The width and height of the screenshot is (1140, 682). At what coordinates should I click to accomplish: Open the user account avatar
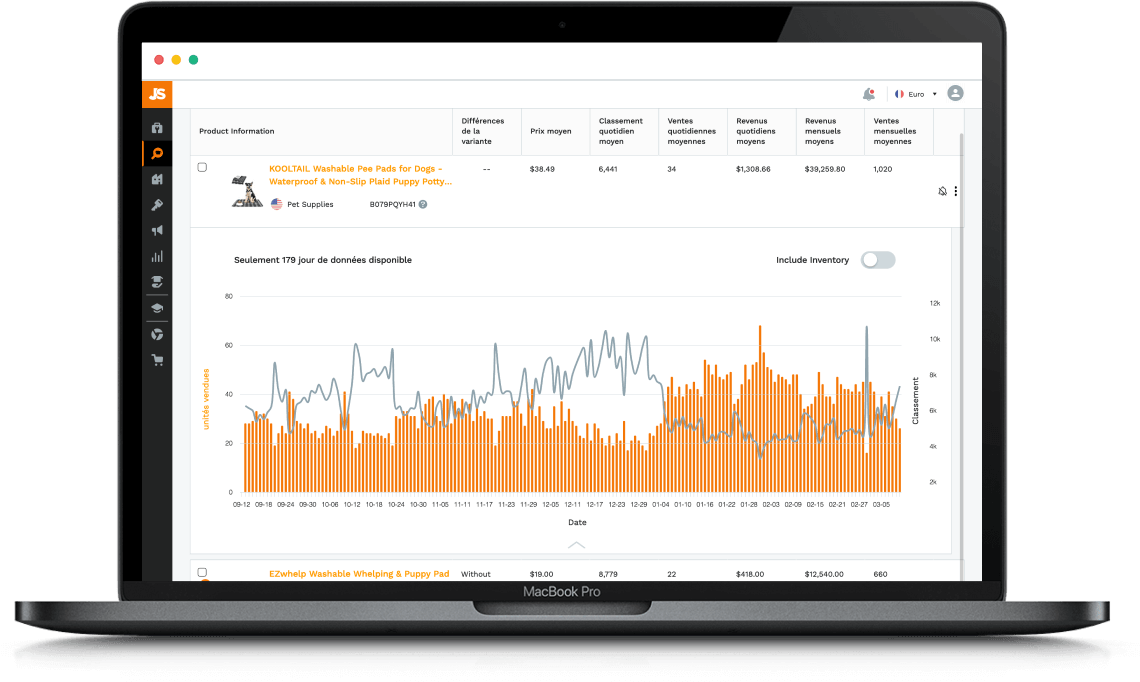pos(955,93)
